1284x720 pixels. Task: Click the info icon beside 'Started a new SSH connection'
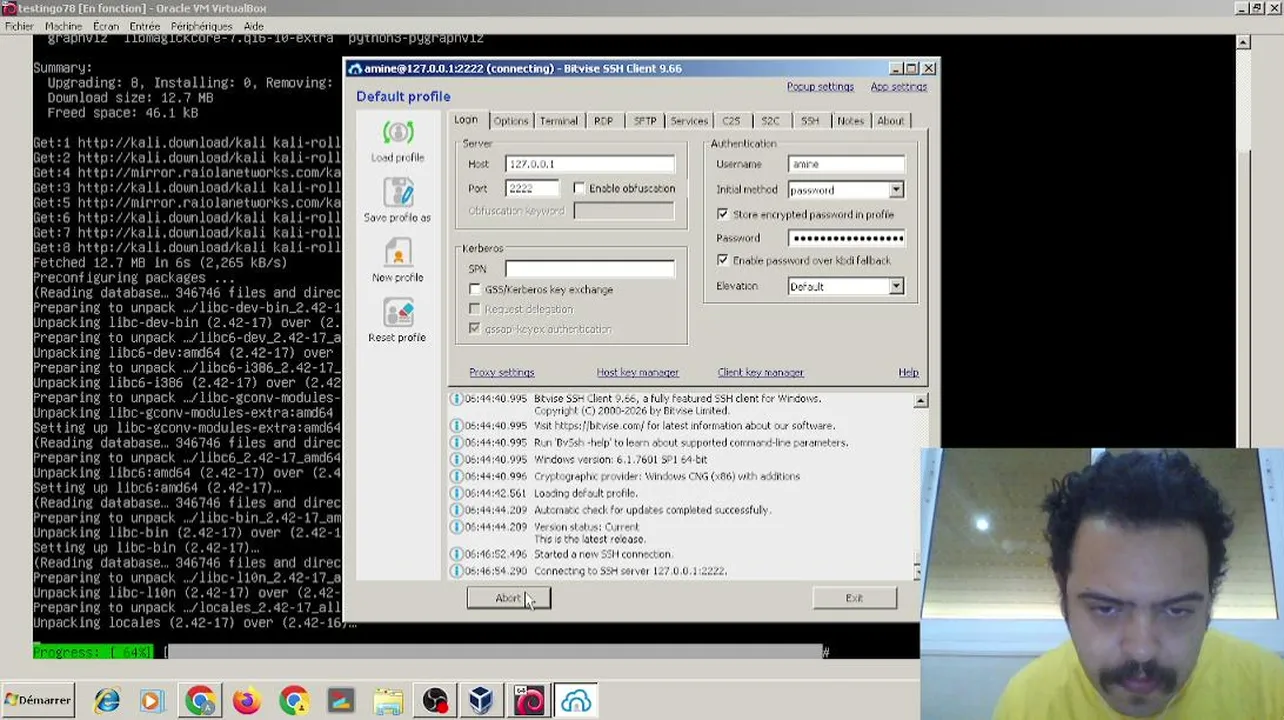coord(456,554)
